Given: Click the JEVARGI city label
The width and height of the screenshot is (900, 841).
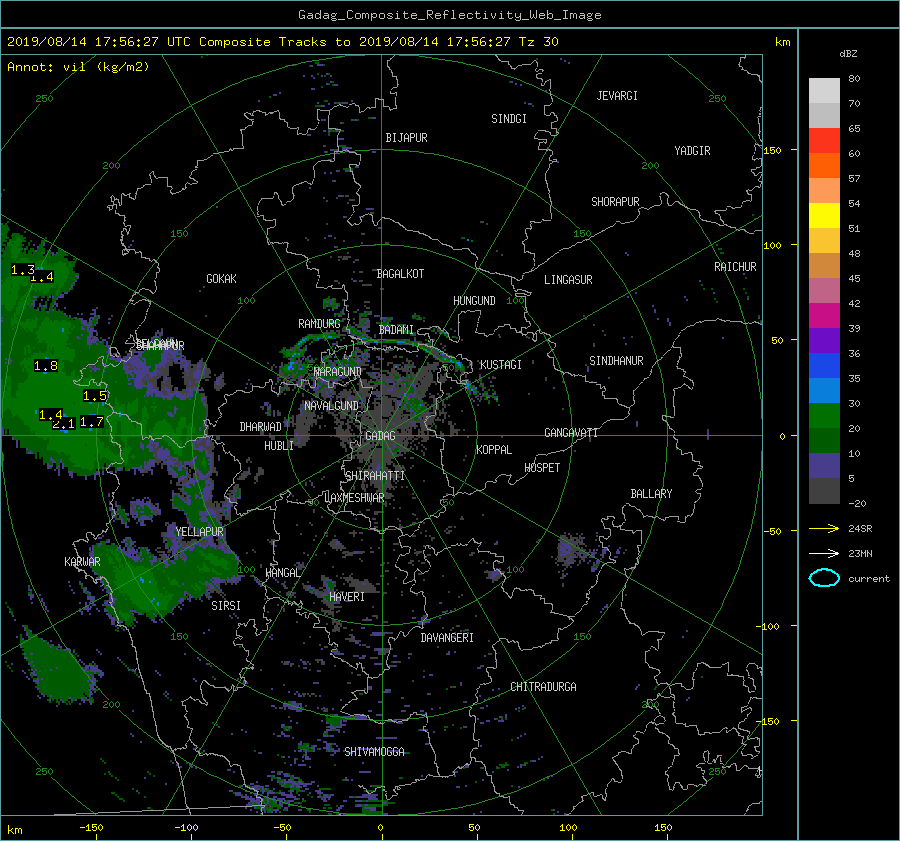Looking at the screenshot, I should [617, 96].
